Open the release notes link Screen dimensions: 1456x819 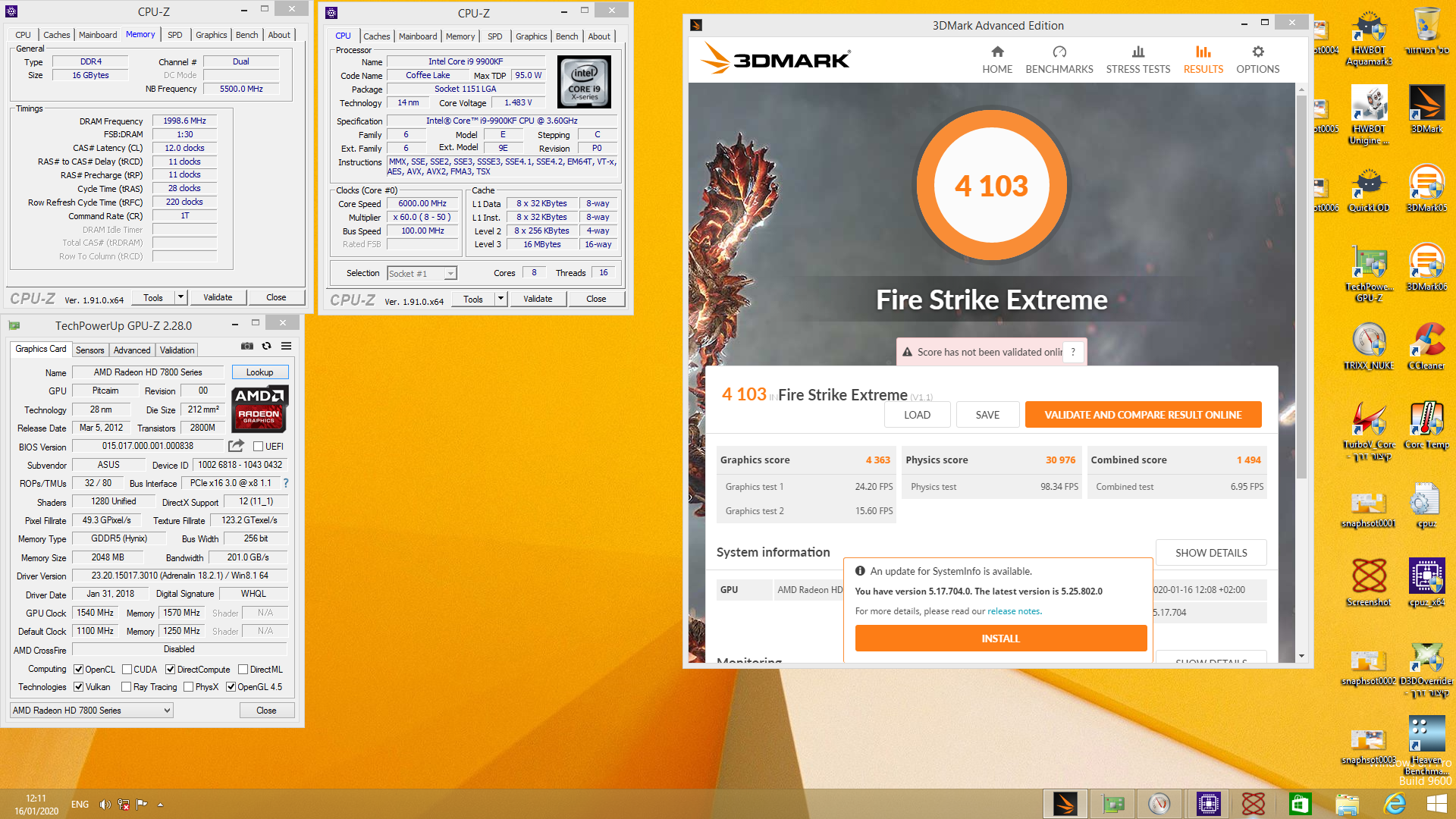(1014, 611)
